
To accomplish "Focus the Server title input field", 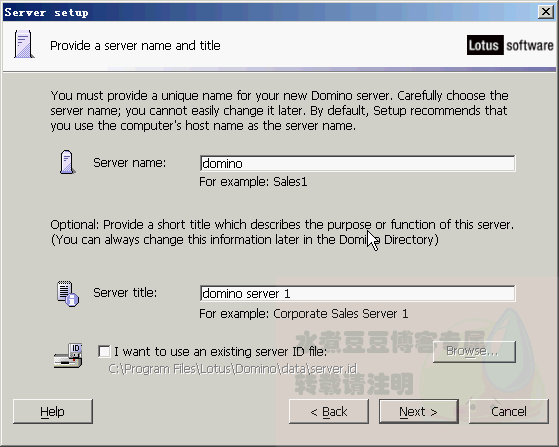I will (x=358, y=293).
